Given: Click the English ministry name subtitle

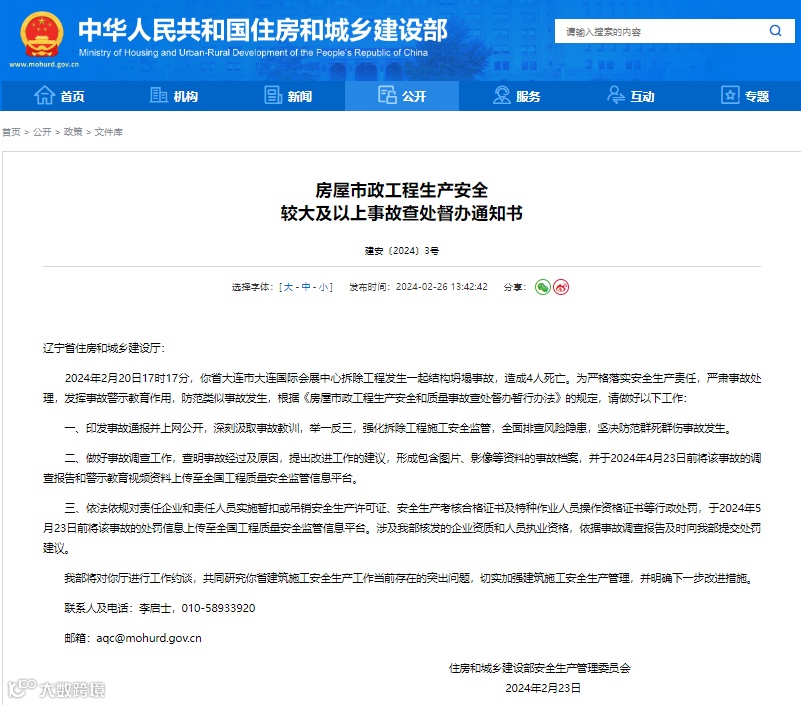Looking at the screenshot, I should point(253,53).
